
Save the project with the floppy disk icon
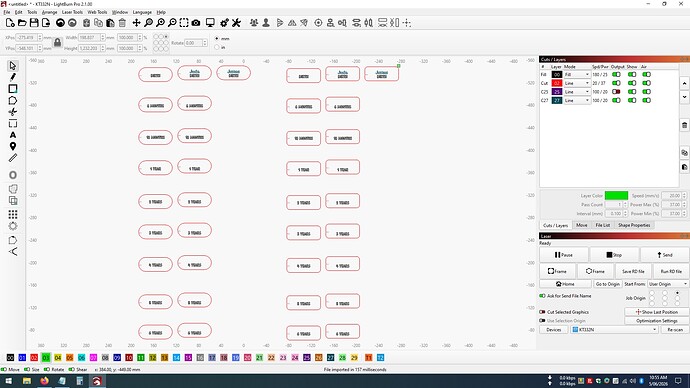pyautogui.click(x=34, y=23)
